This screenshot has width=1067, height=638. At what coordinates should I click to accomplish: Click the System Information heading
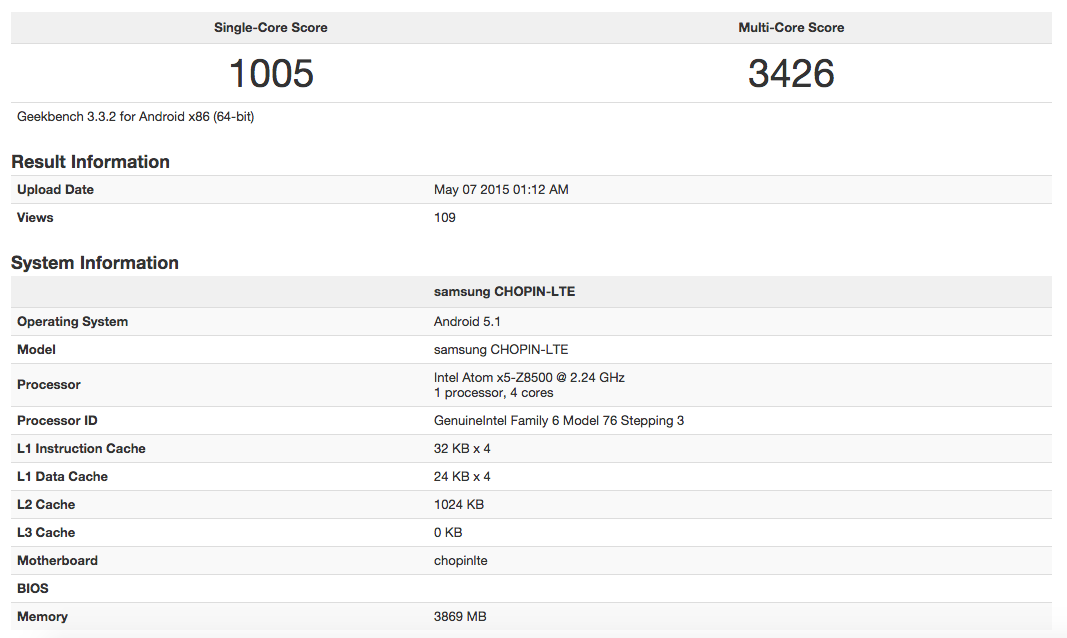[x=95, y=263]
